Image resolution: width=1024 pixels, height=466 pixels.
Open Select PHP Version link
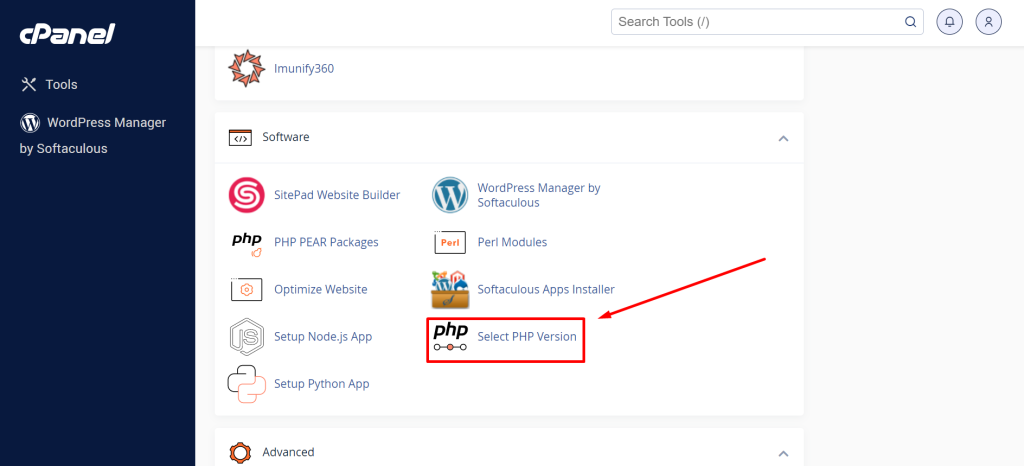tap(527, 337)
